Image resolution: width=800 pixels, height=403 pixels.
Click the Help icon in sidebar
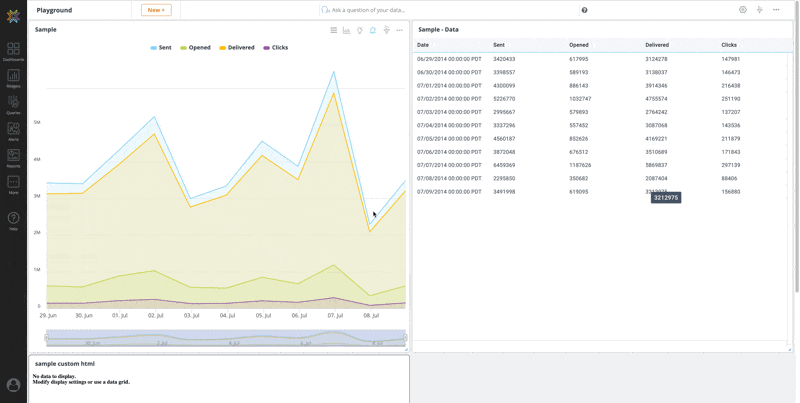[x=13, y=219]
